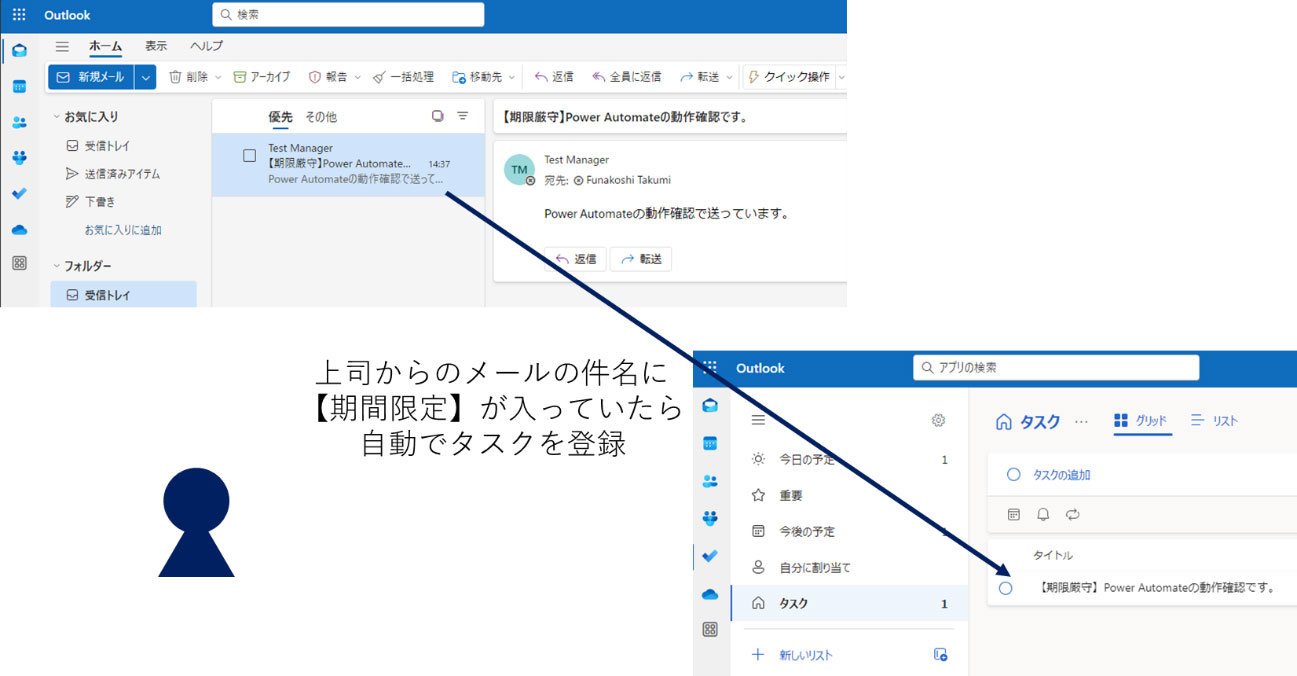Open To Do checkmark in mail window rail
Image resolution: width=1297 pixels, height=676 pixels.
click(x=19, y=194)
